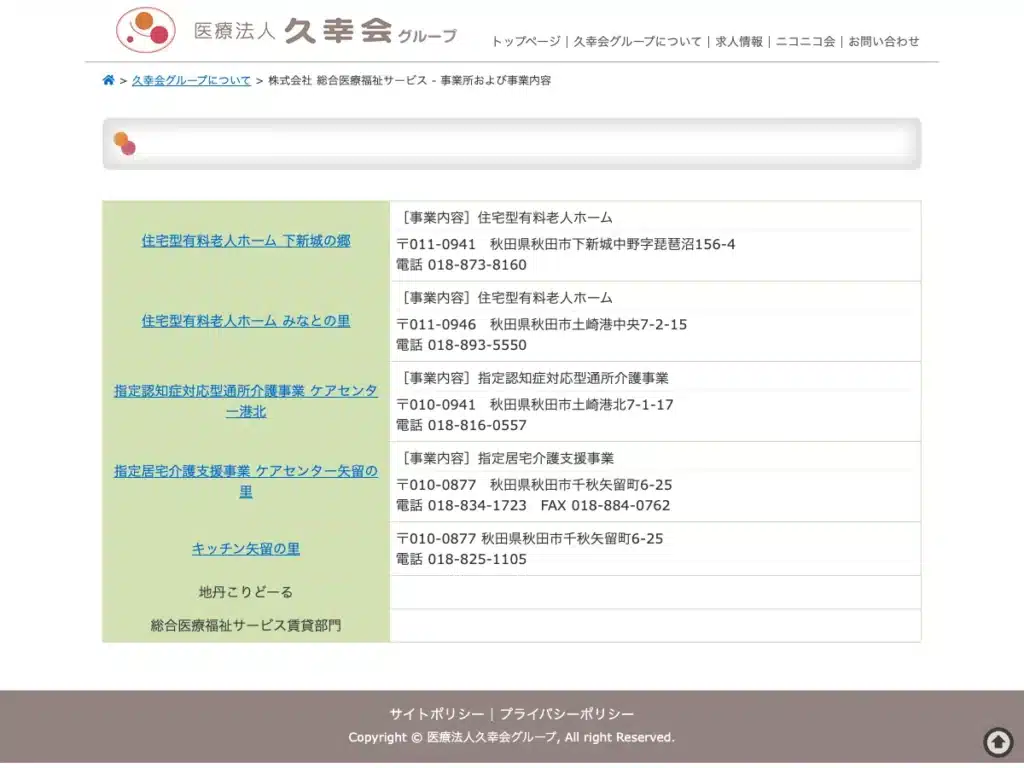Click the scroll-to-top arrow button
The height and width of the screenshot is (768, 1024).
[998, 741]
